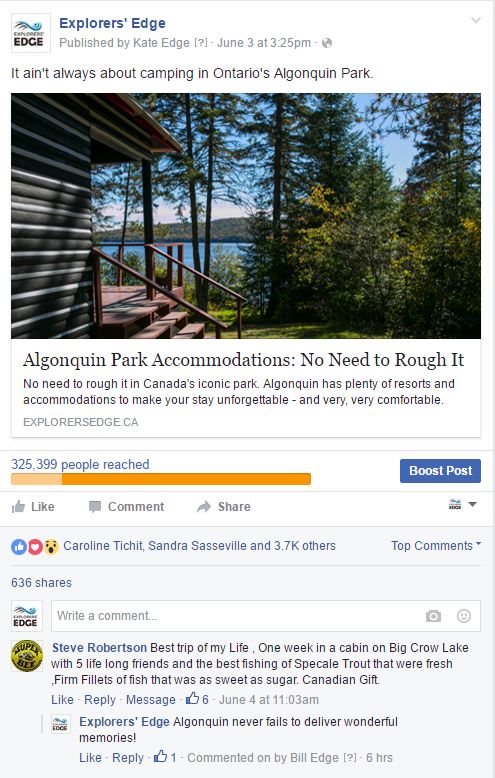Reply to Steve Robertson's comment
The width and height of the screenshot is (495, 778).
click(x=100, y=700)
